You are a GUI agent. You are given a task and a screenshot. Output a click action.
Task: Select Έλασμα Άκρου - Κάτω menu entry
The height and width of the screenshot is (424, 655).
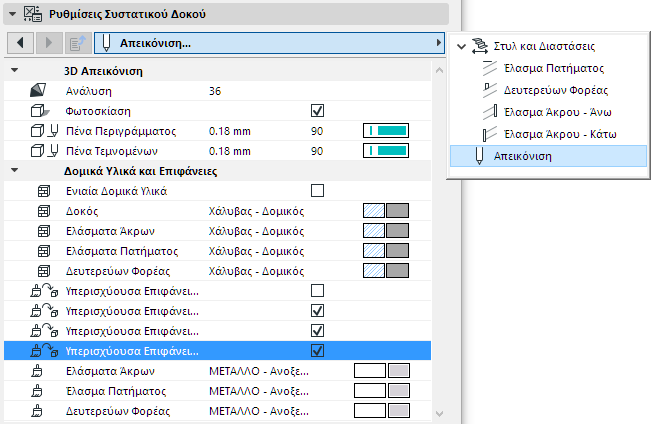(x=560, y=135)
